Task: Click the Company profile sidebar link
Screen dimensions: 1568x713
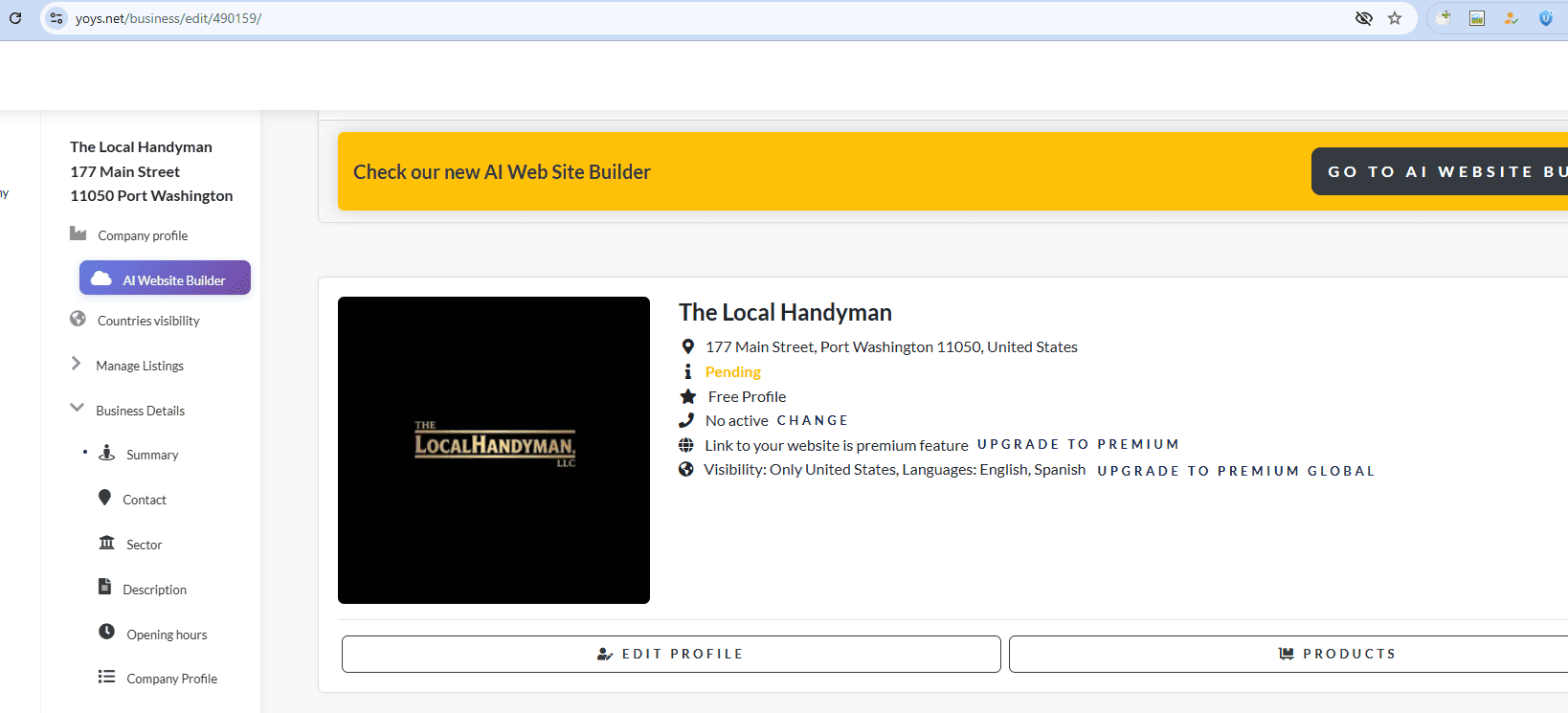Action: tap(142, 235)
